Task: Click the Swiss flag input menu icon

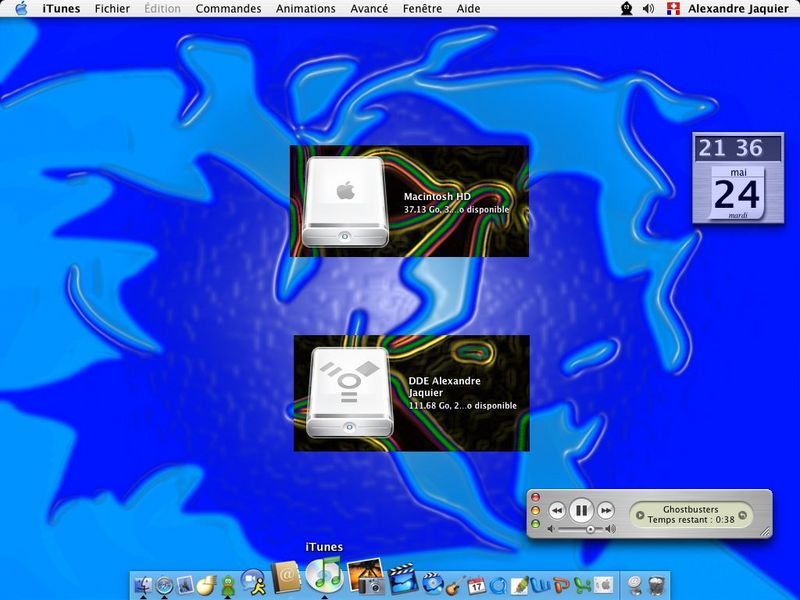Action: 673,8
